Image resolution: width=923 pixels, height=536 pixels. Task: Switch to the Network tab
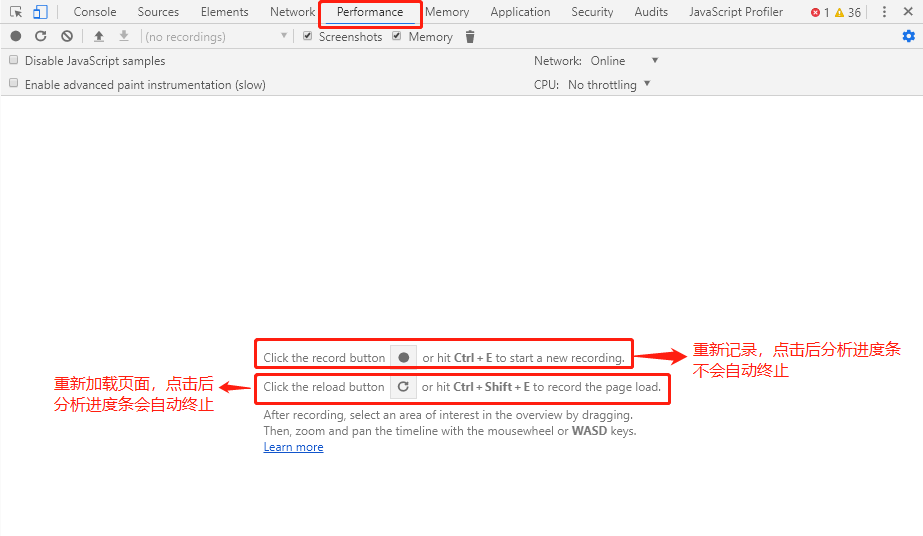pyautogui.click(x=293, y=12)
